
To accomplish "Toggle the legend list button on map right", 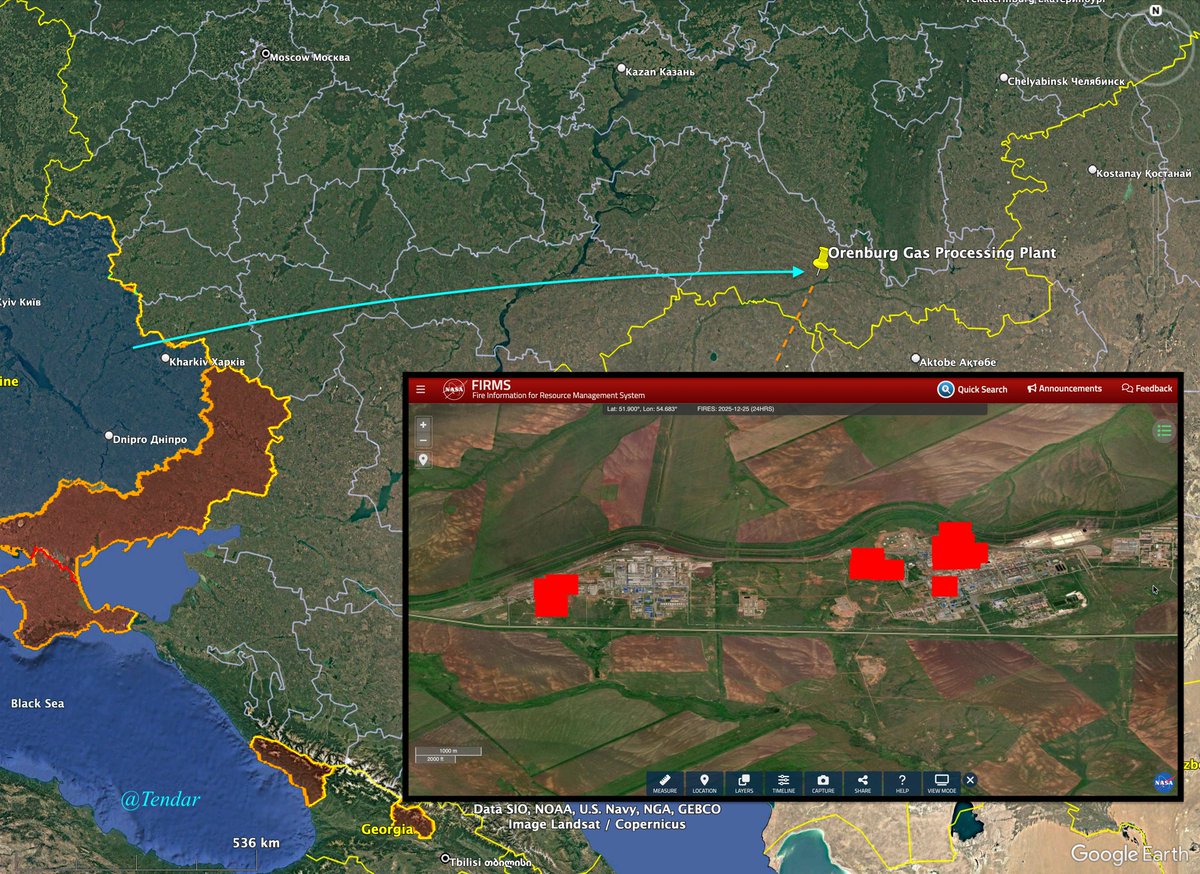I will pyautogui.click(x=1161, y=430).
